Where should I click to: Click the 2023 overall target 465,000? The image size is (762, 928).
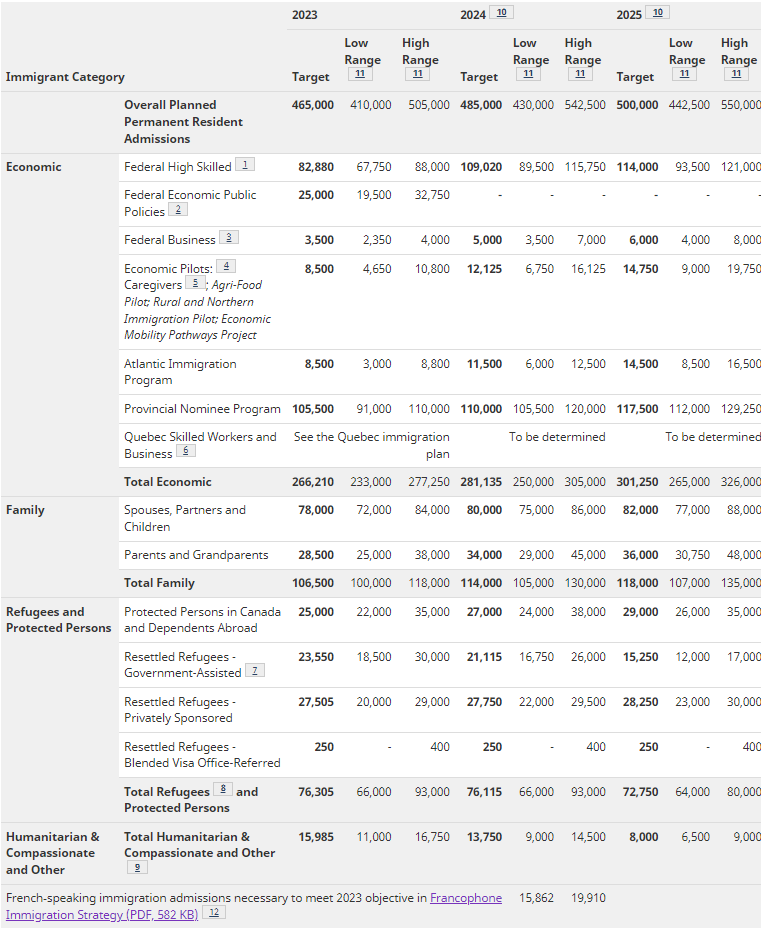pyautogui.click(x=312, y=105)
